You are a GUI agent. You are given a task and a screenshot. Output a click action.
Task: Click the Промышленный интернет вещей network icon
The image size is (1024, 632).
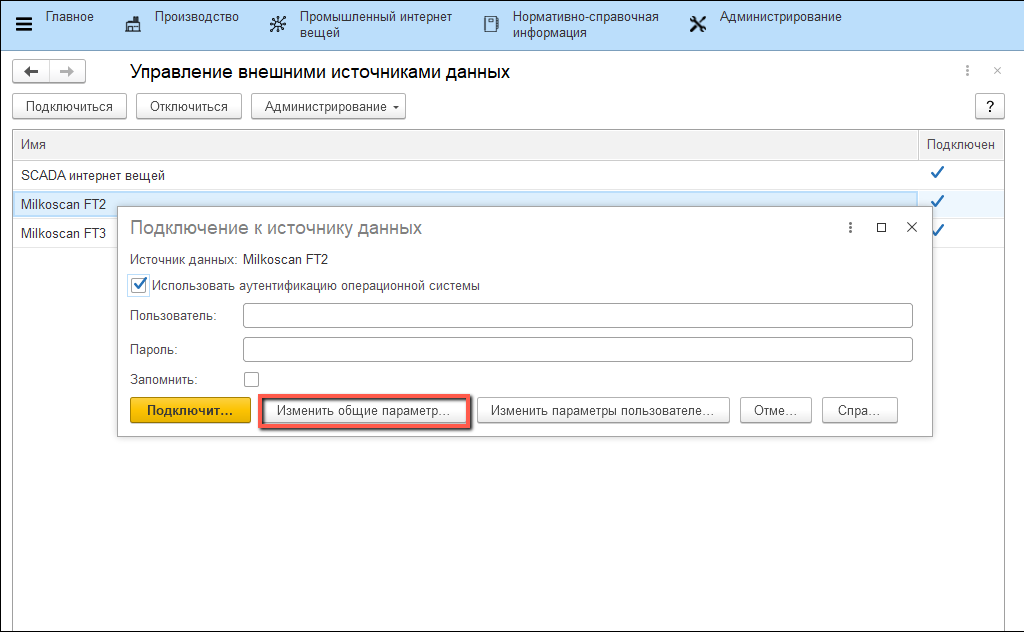pos(278,25)
